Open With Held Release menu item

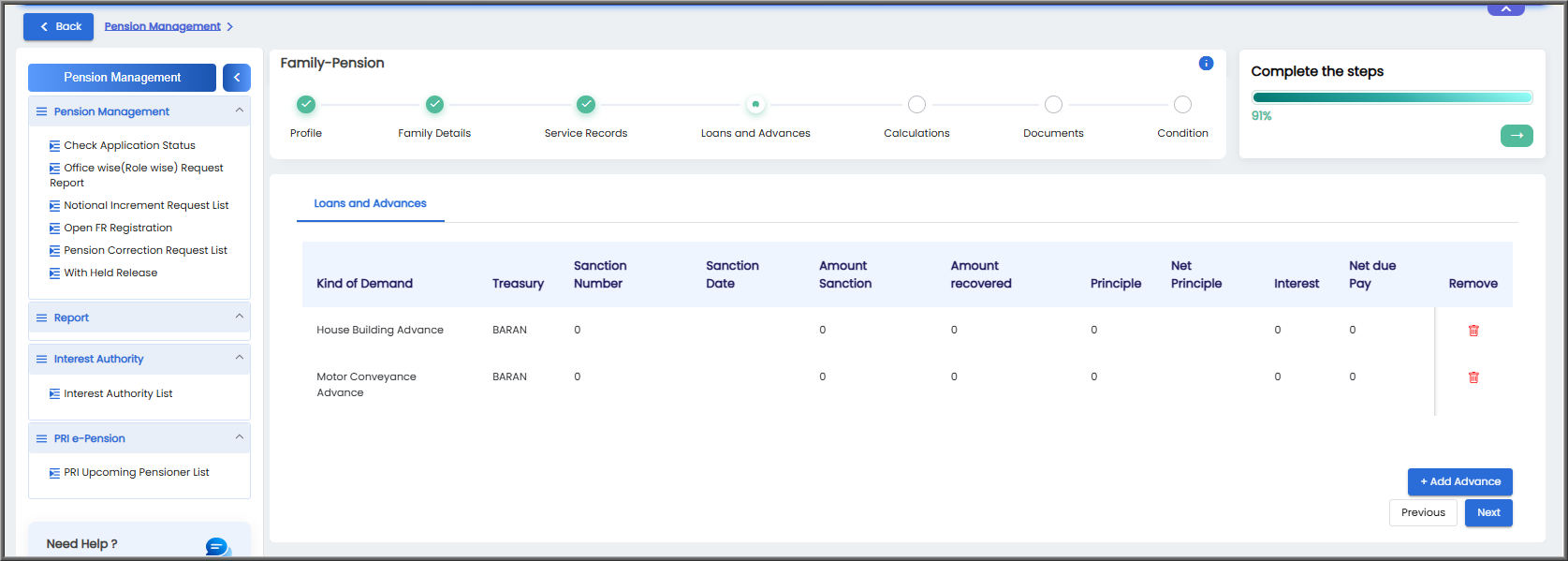pos(110,273)
